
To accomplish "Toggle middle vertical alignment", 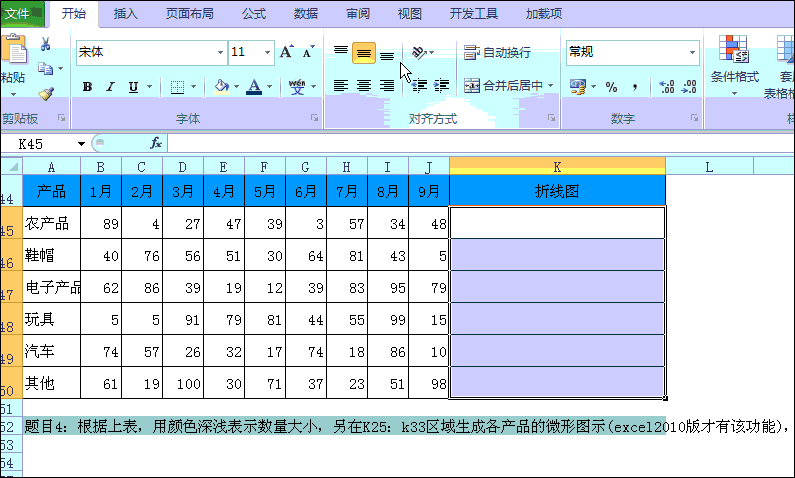I will (x=364, y=53).
